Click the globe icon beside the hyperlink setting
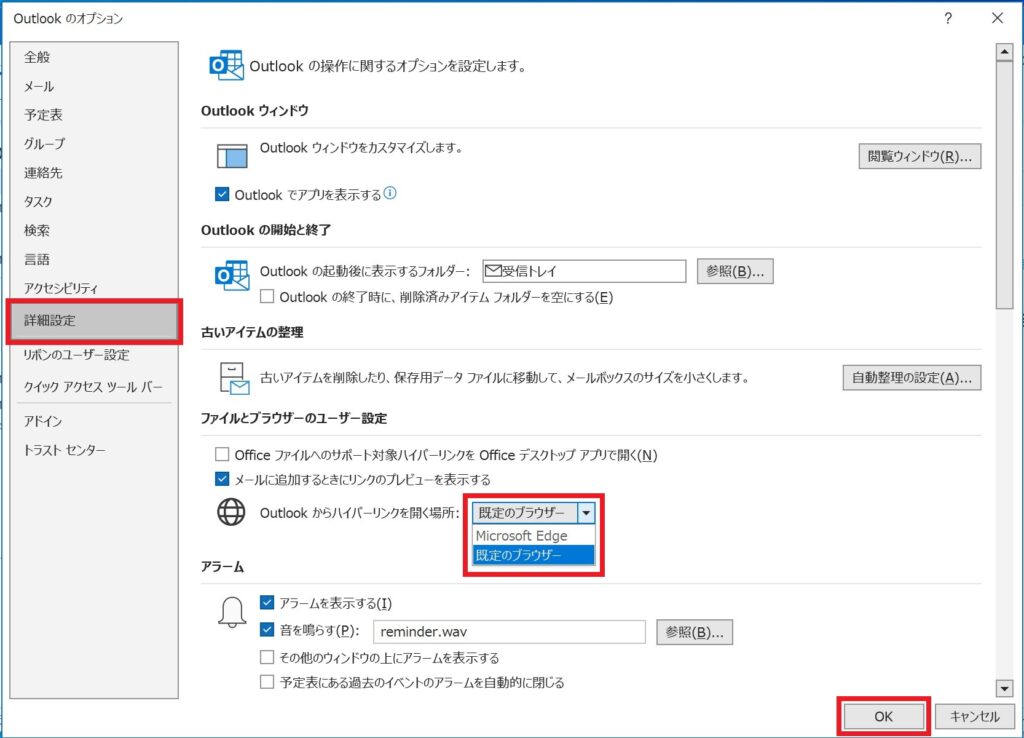The width and height of the screenshot is (1024, 738). [x=231, y=512]
